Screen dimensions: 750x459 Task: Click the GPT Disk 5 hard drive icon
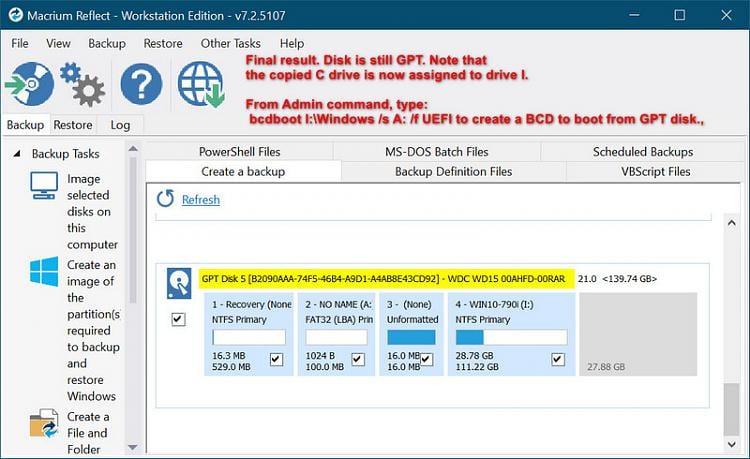coord(179,284)
